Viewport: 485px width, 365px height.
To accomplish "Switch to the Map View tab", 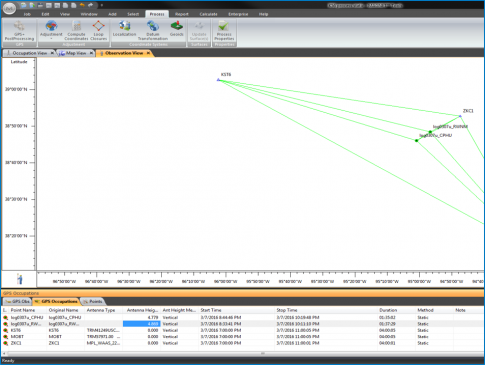I will (76, 53).
